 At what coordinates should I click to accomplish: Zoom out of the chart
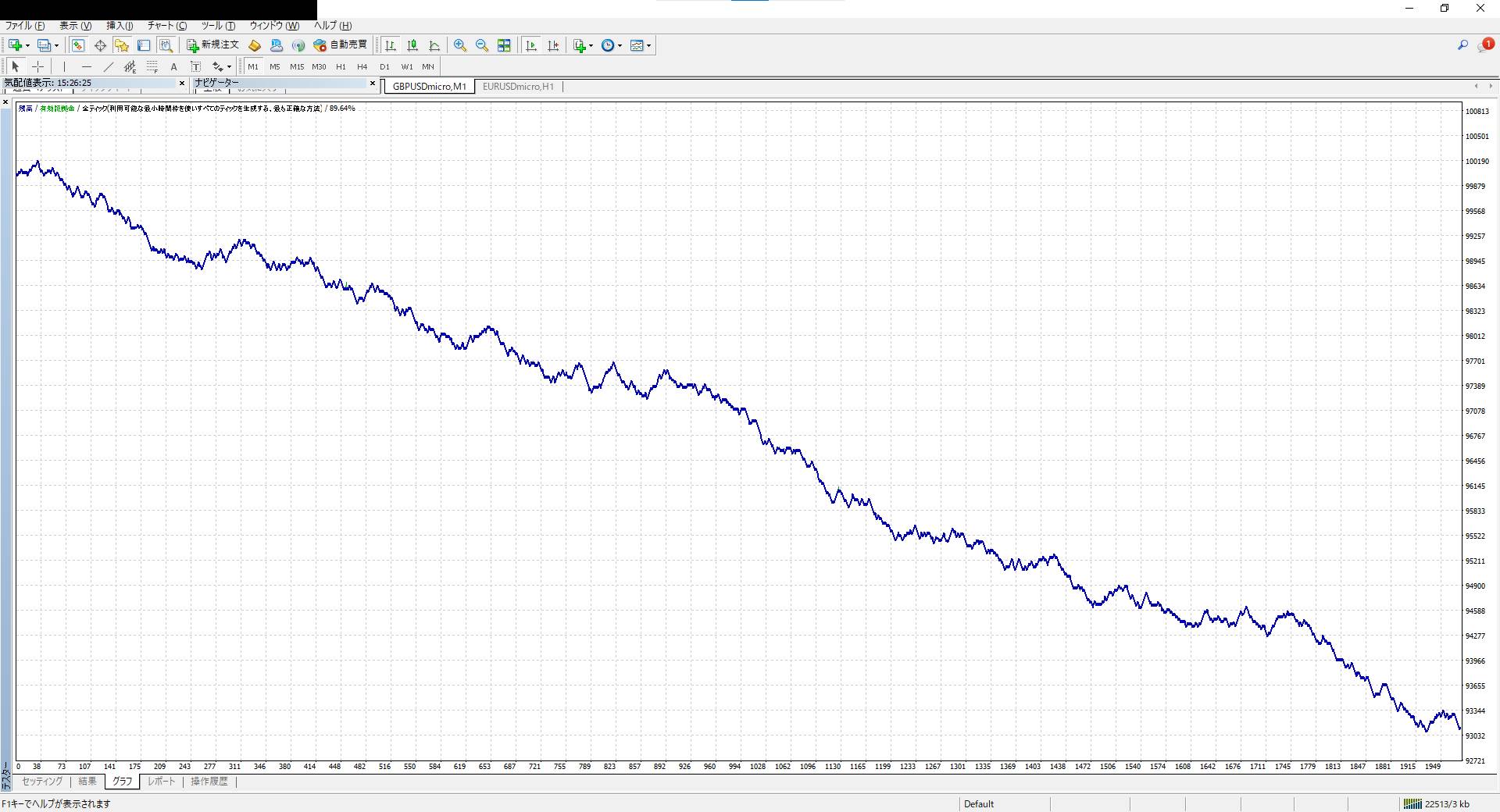pos(482,45)
